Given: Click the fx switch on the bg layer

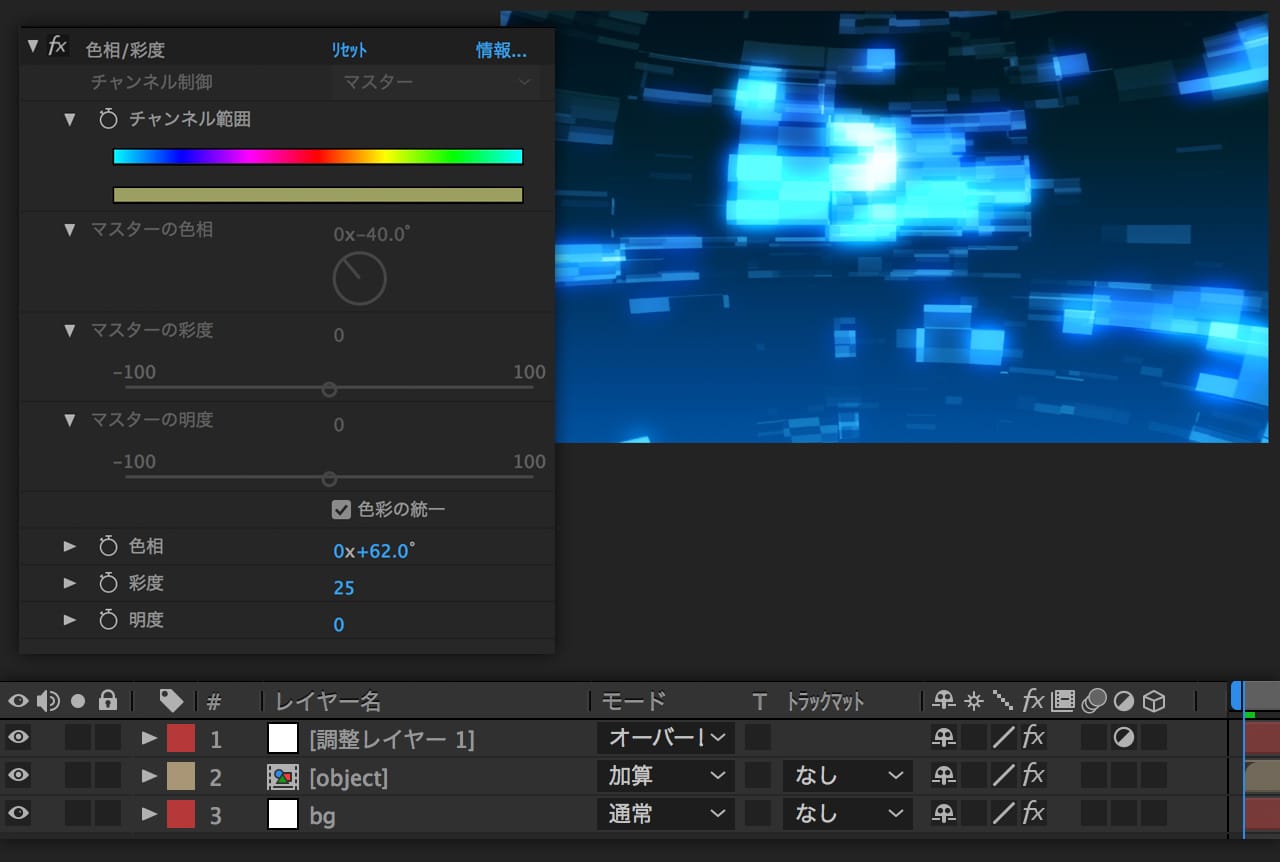Looking at the screenshot, I should (x=1033, y=814).
